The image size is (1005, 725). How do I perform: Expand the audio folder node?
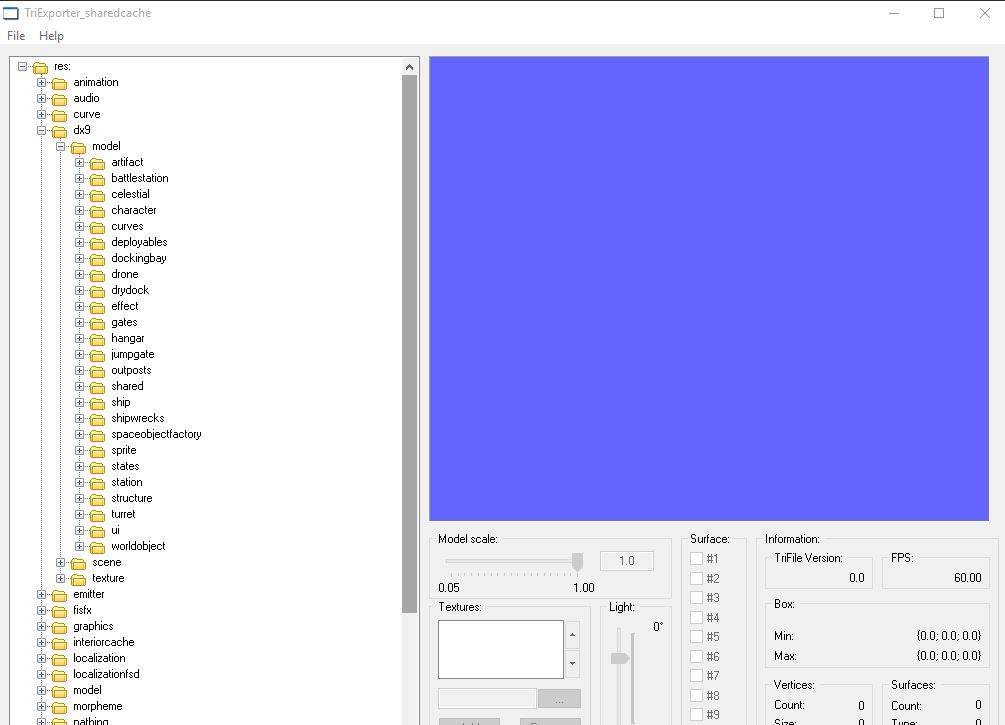point(42,98)
